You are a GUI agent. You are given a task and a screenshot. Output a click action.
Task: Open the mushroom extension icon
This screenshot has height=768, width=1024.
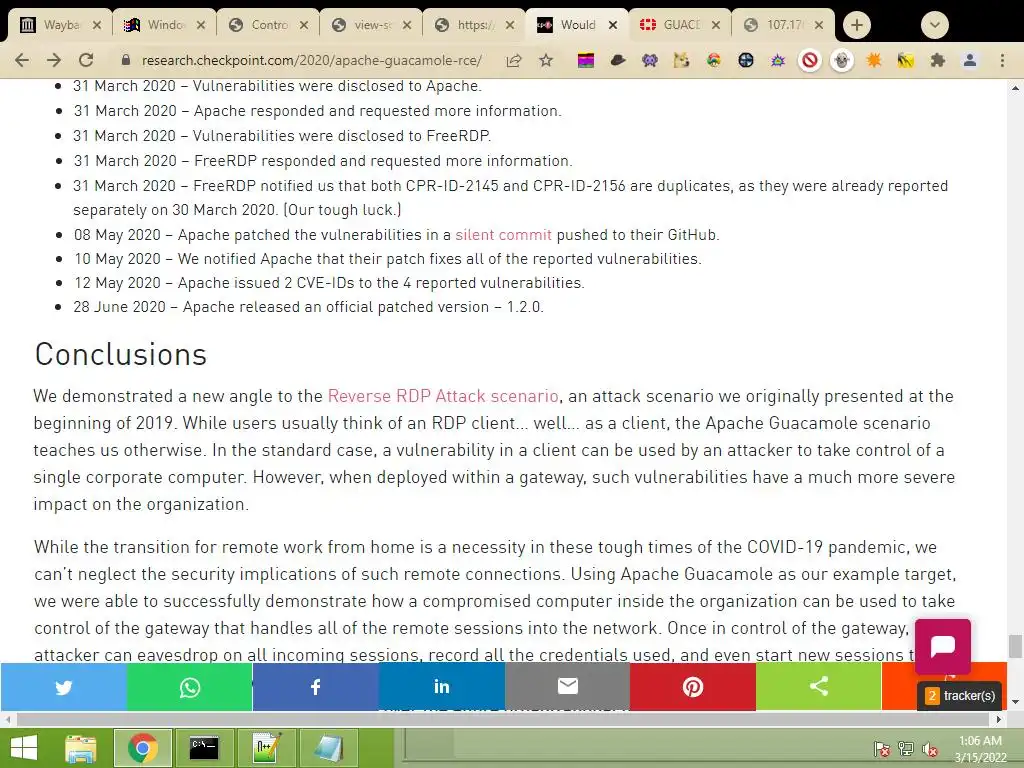coord(713,61)
